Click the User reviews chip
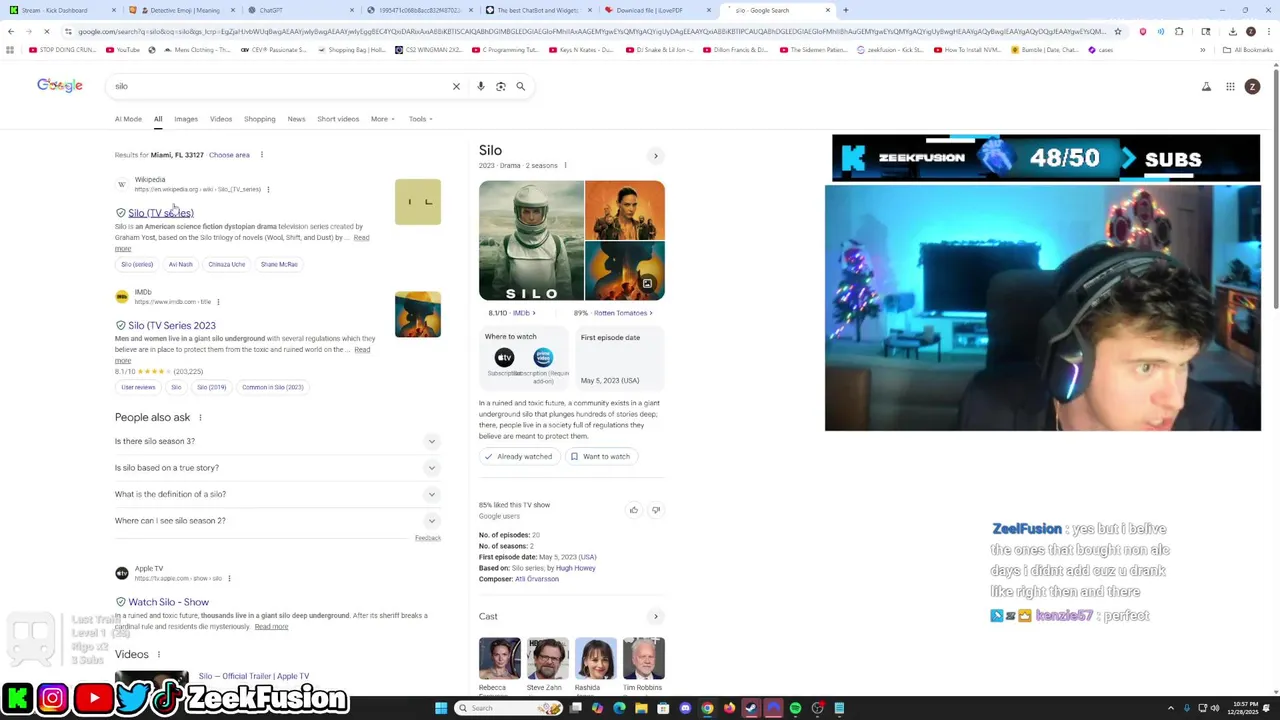This screenshot has width=1280, height=720. coord(138,387)
